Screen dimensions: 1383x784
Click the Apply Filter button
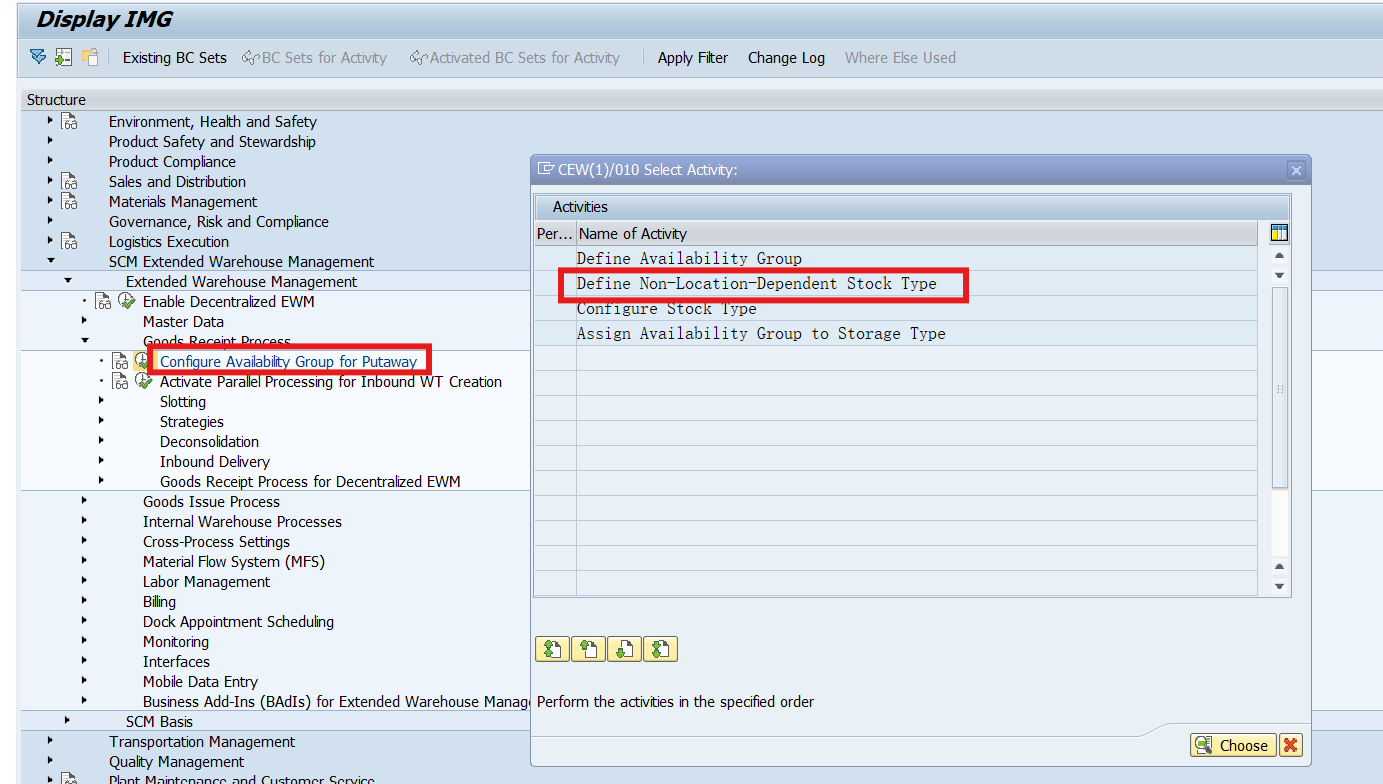point(692,57)
